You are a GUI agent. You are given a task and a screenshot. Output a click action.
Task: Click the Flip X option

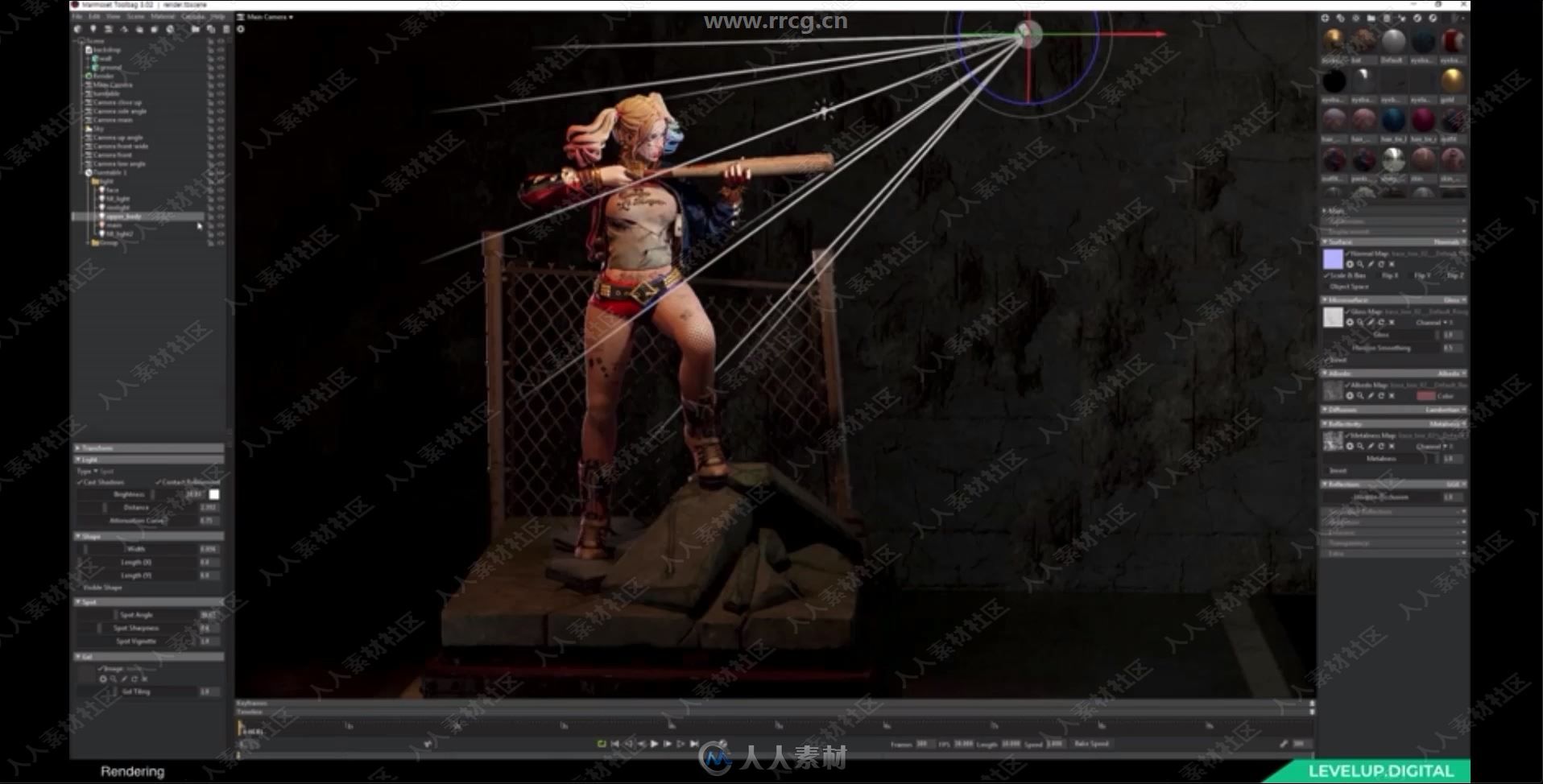click(1390, 275)
